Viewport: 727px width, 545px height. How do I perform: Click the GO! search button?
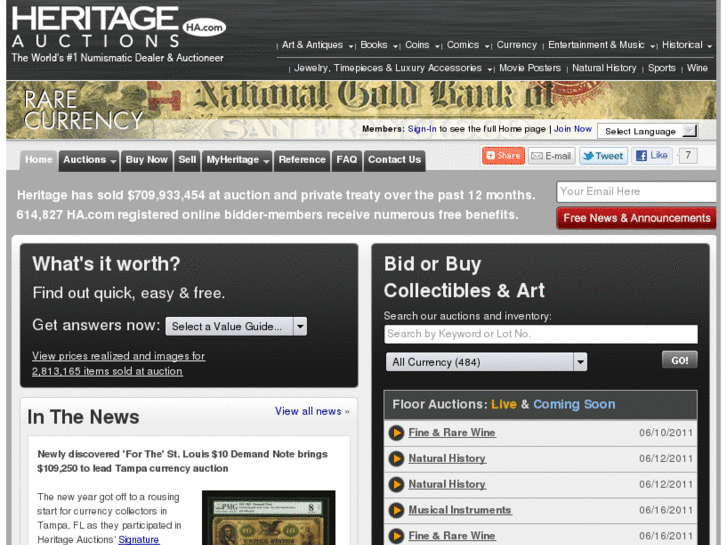[x=680, y=360]
